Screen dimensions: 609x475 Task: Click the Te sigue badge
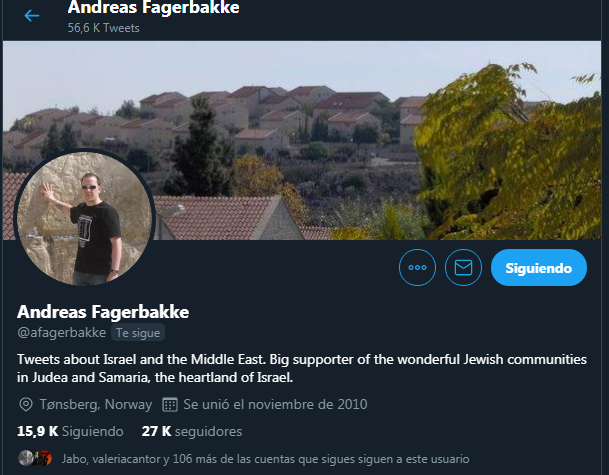(138, 332)
